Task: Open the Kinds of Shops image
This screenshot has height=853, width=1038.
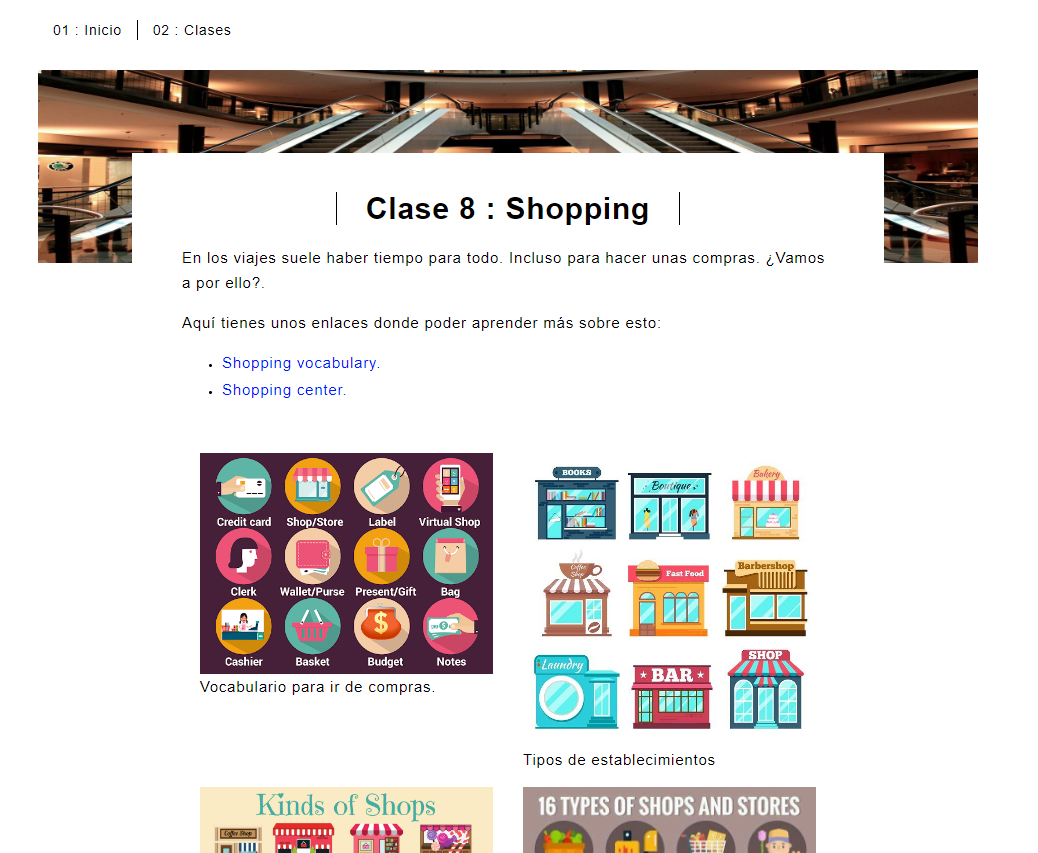Action: (346, 820)
